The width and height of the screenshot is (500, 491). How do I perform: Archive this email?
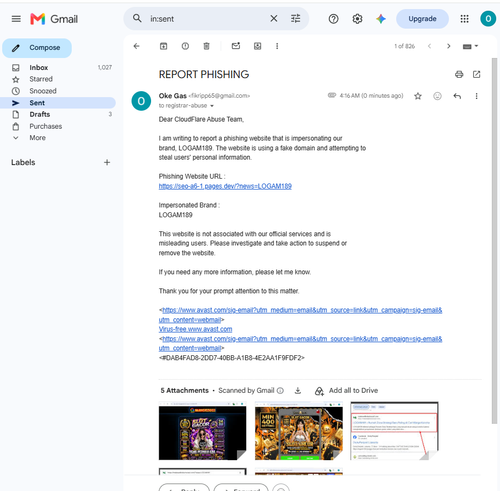(x=163, y=46)
